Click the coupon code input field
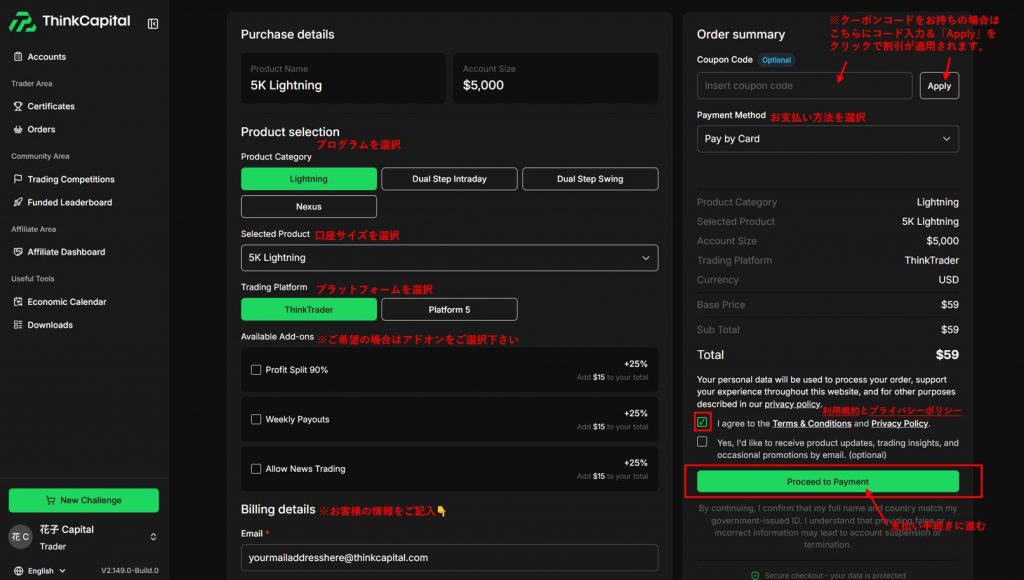Image resolution: width=1024 pixels, height=580 pixels. (804, 86)
